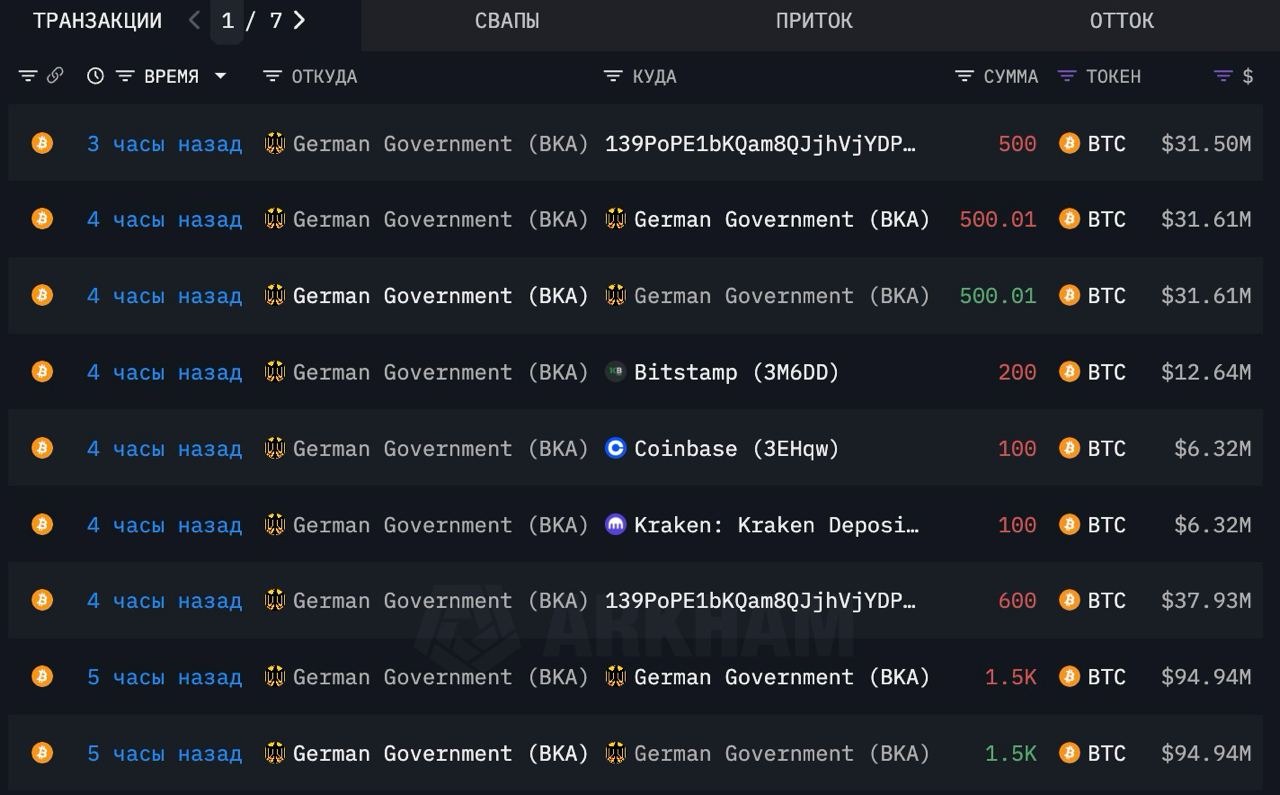
Task: Click the $31.50M value
Action: (1206, 144)
